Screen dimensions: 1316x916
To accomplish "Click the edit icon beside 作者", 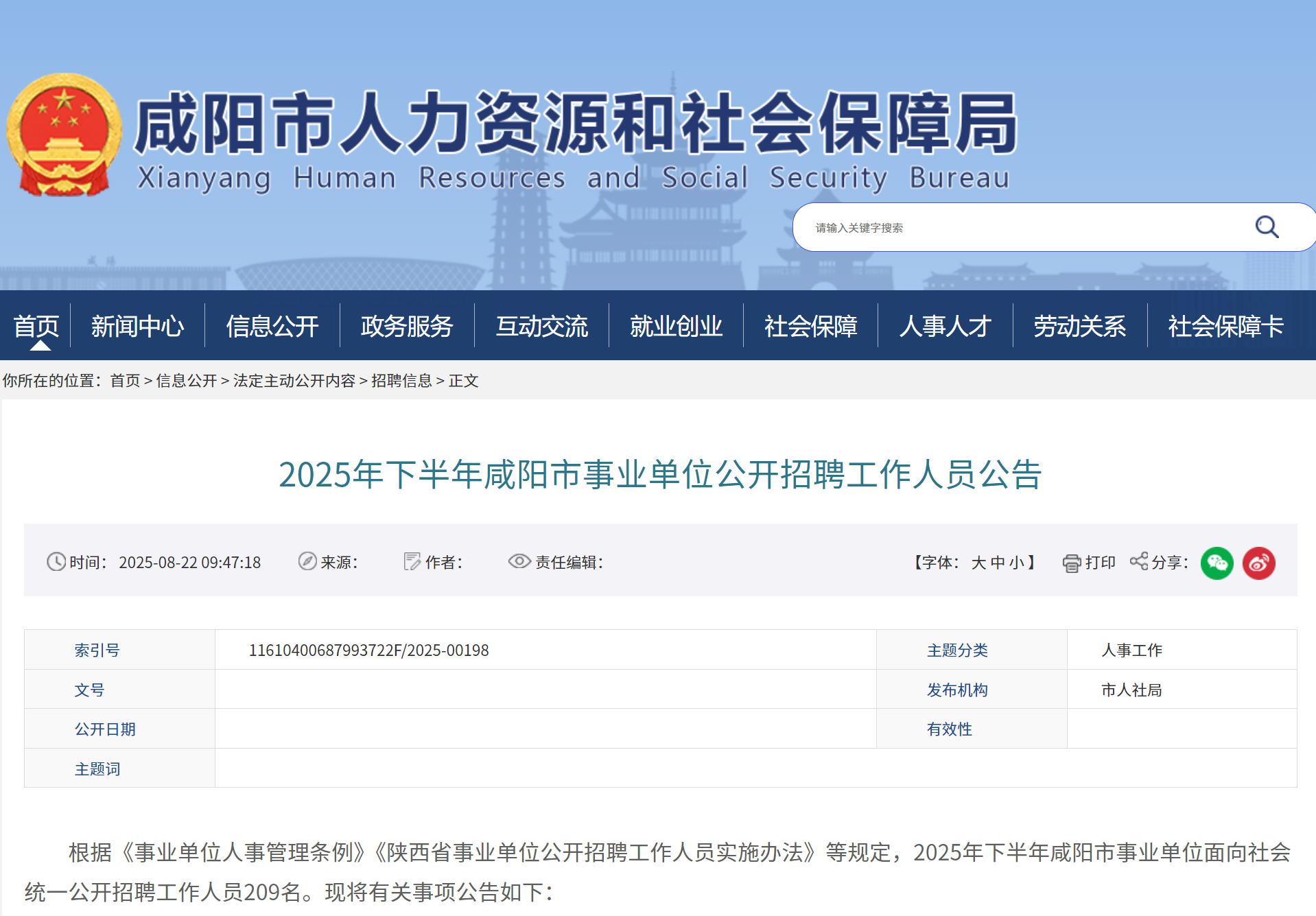I will pyautogui.click(x=412, y=562).
